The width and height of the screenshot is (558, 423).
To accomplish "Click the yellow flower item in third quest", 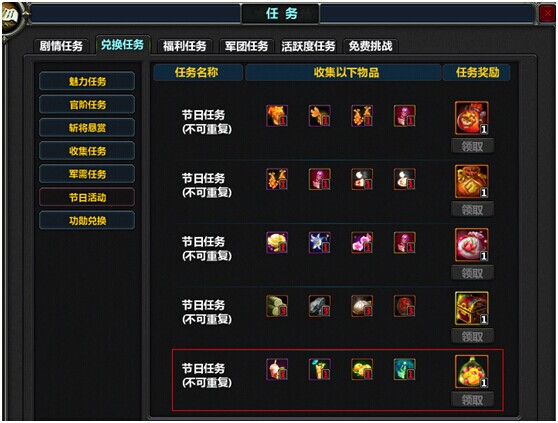I will click(x=277, y=243).
